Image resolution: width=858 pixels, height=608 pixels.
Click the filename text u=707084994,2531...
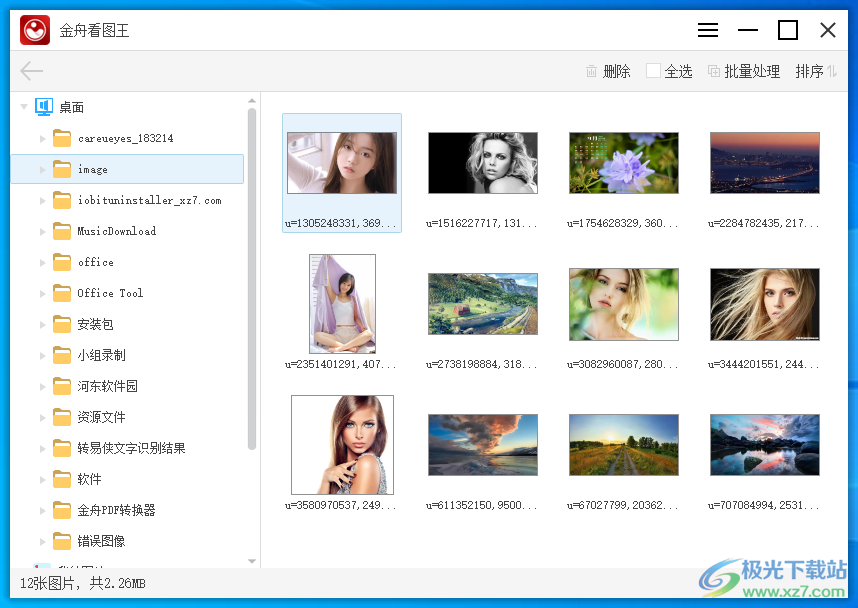coord(764,505)
